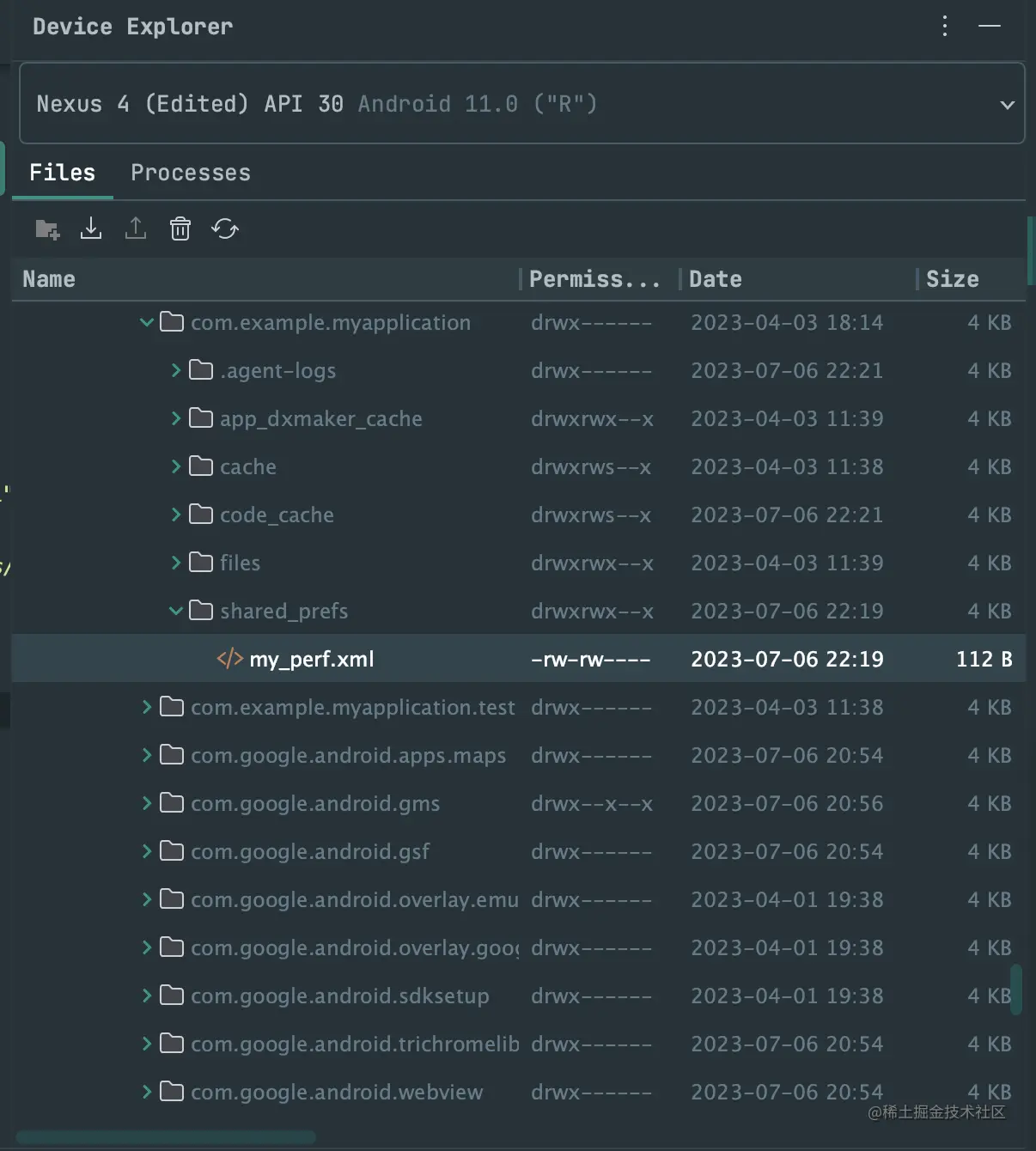Click the New Directory toolbar icon
1036x1151 pixels.
coord(47,229)
